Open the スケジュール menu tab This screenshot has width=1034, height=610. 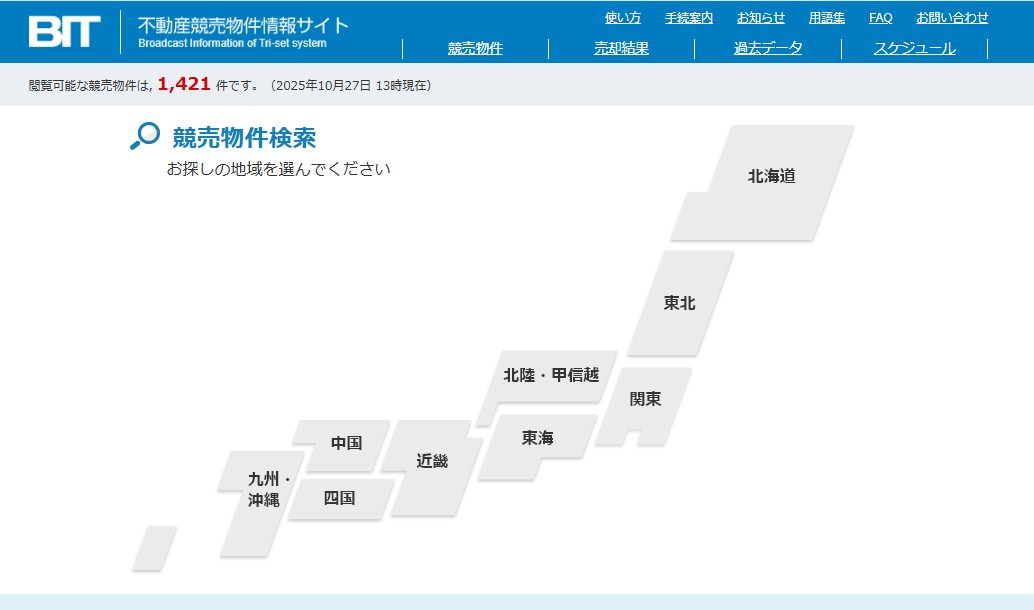click(x=914, y=48)
